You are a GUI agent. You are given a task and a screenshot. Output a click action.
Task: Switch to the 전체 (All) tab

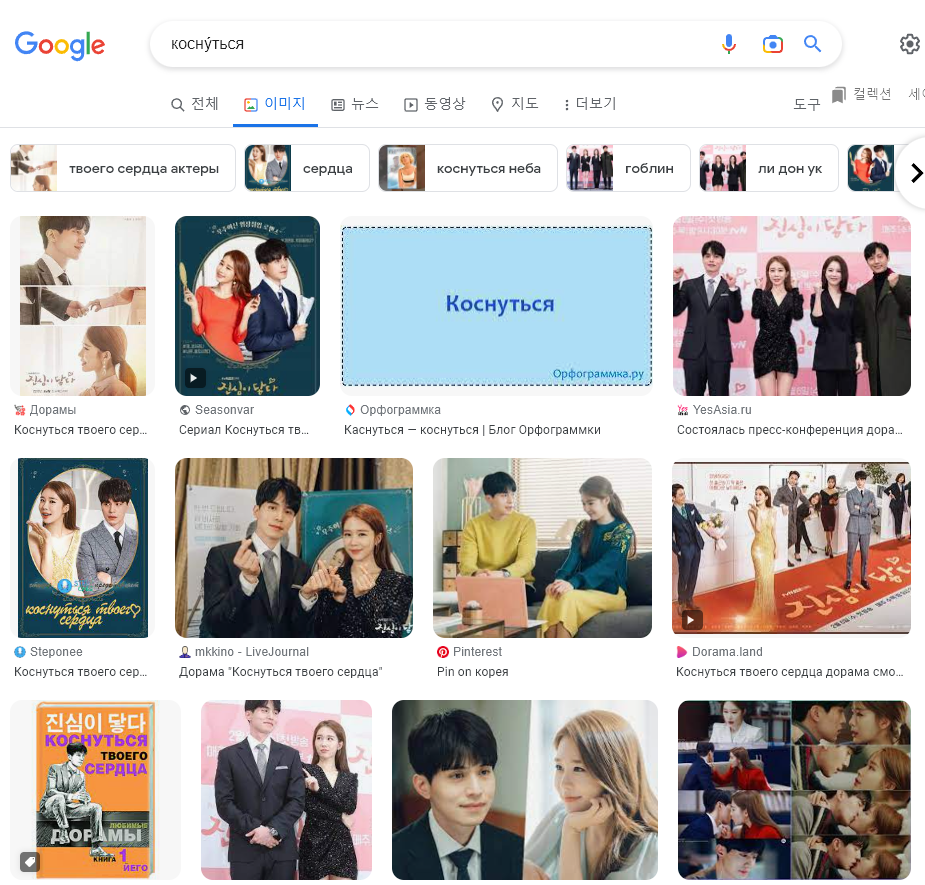coord(195,104)
